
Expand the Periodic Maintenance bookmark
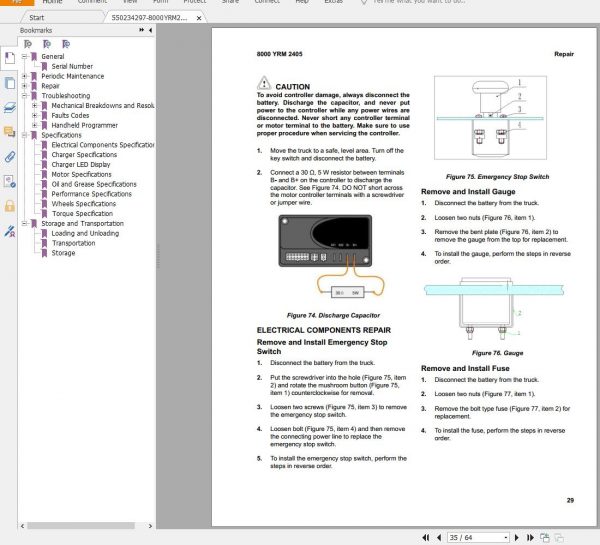25,76
